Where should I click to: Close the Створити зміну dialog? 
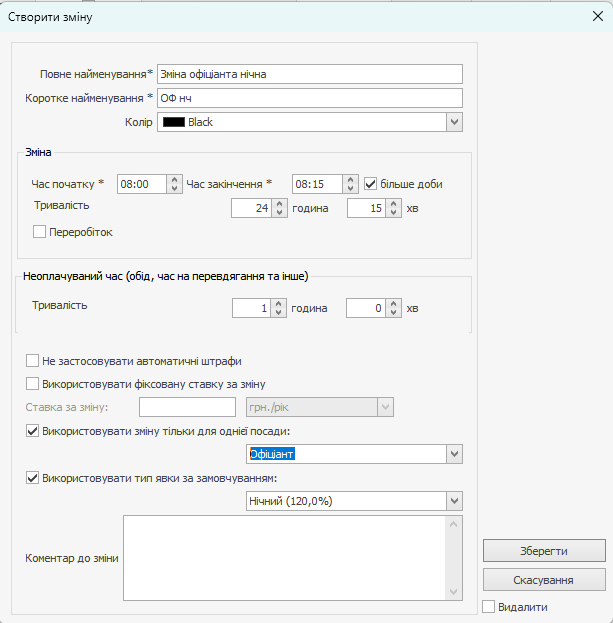click(x=597, y=15)
